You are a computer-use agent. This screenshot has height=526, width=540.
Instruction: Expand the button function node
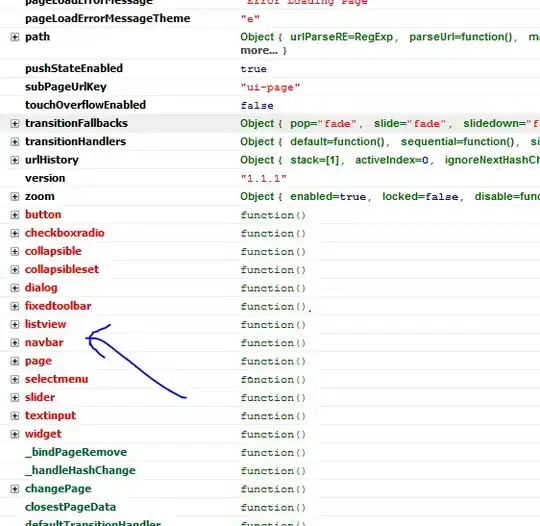point(15,215)
